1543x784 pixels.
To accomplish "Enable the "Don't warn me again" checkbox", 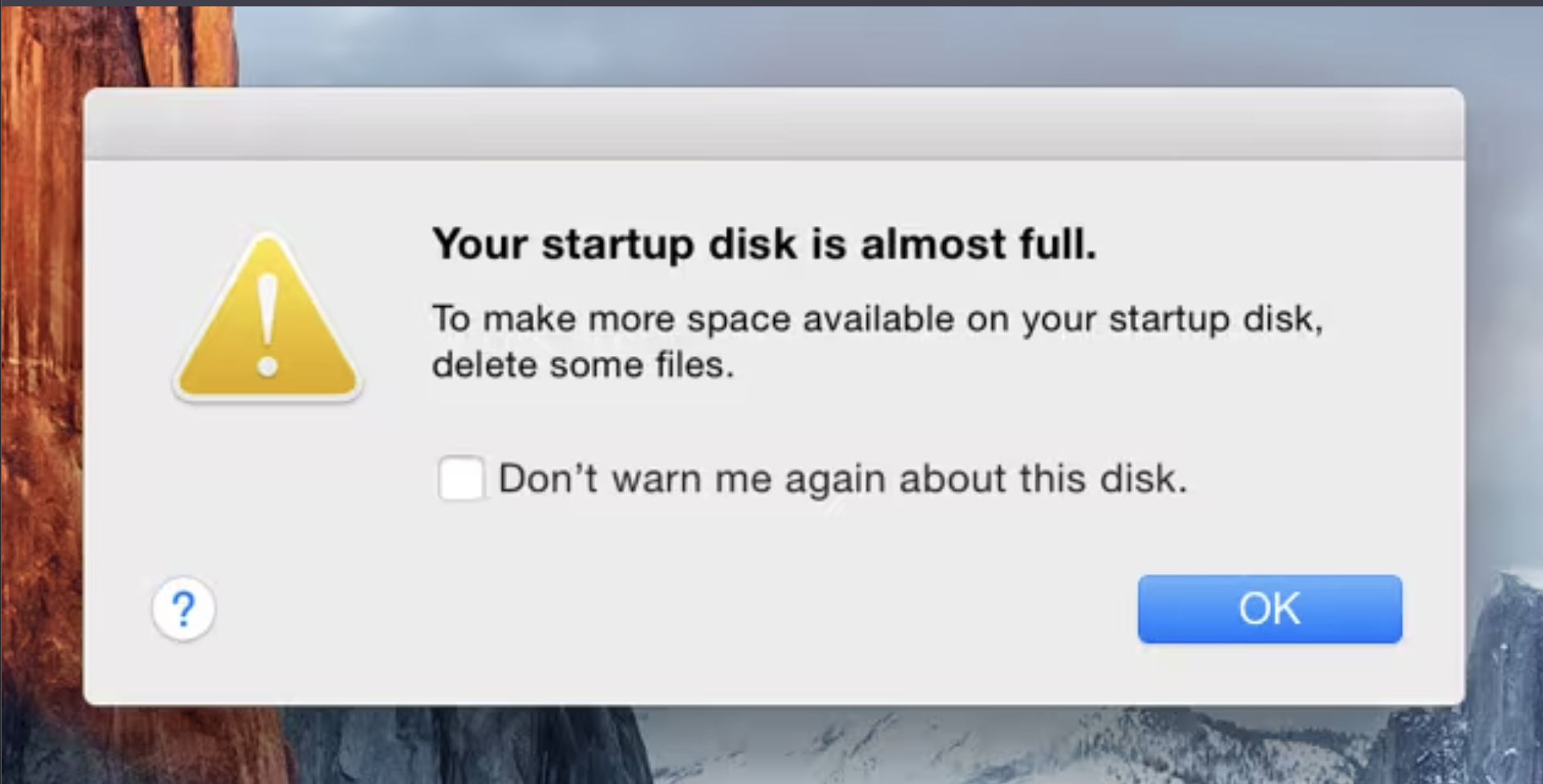I will tap(461, 478).
